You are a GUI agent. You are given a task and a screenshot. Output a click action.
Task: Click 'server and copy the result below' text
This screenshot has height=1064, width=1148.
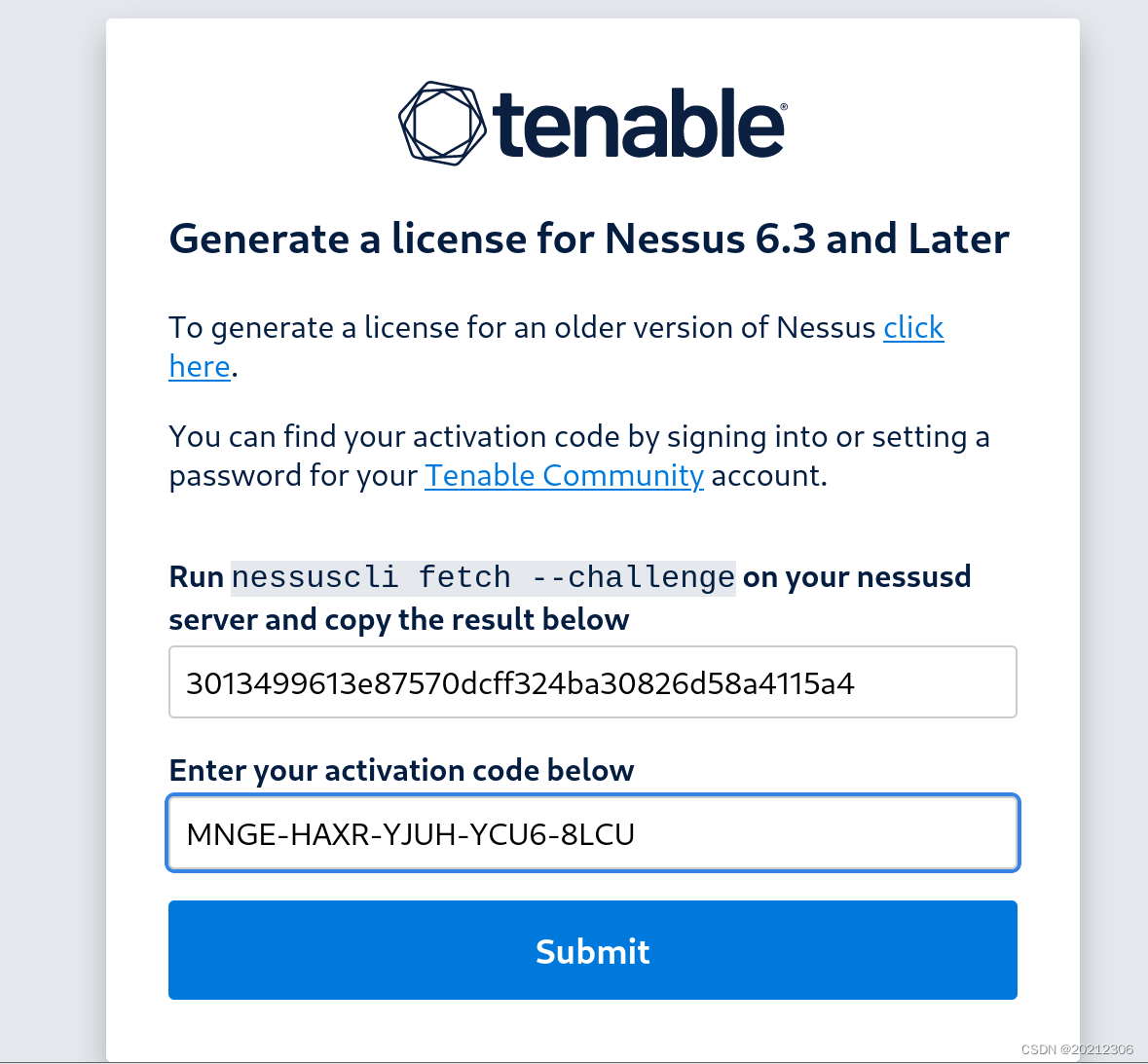(399, 620)
